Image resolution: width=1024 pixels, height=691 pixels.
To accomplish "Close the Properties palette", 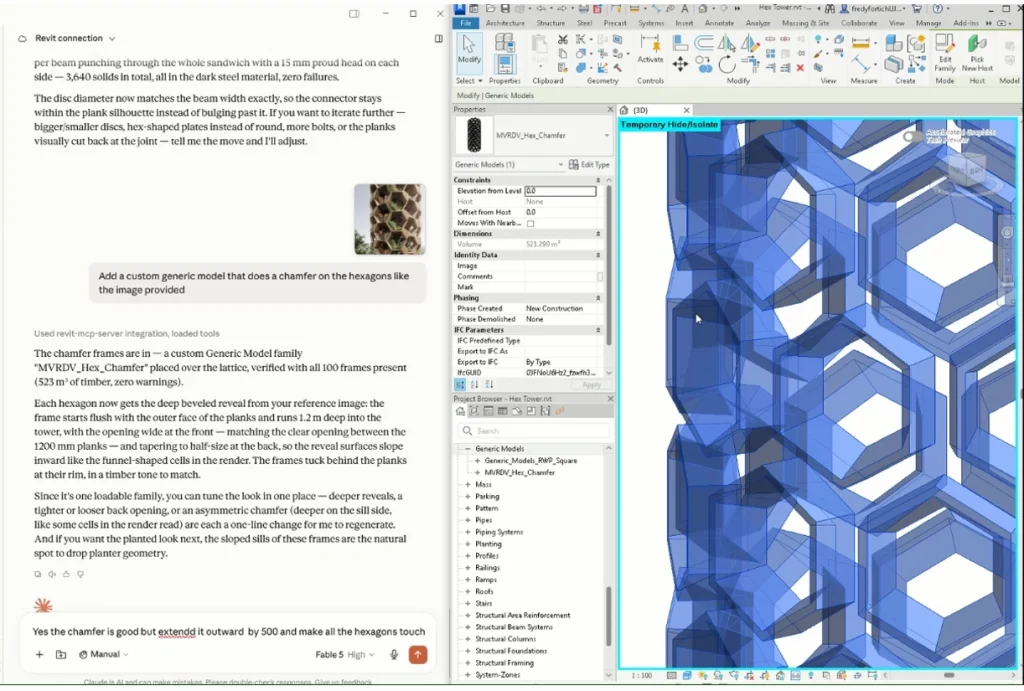I will coord(610,110).
